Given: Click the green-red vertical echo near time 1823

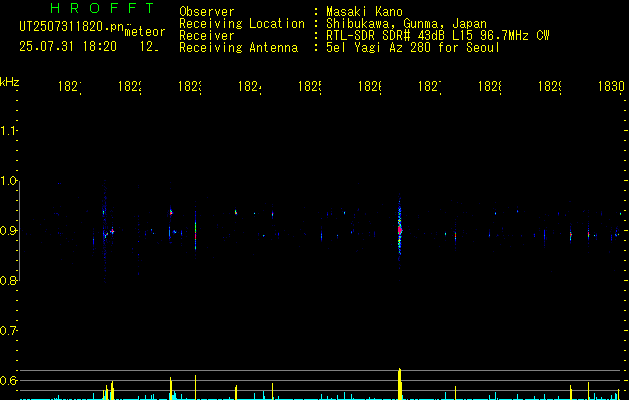Looking at the screenshot, I should coord(196,231).
